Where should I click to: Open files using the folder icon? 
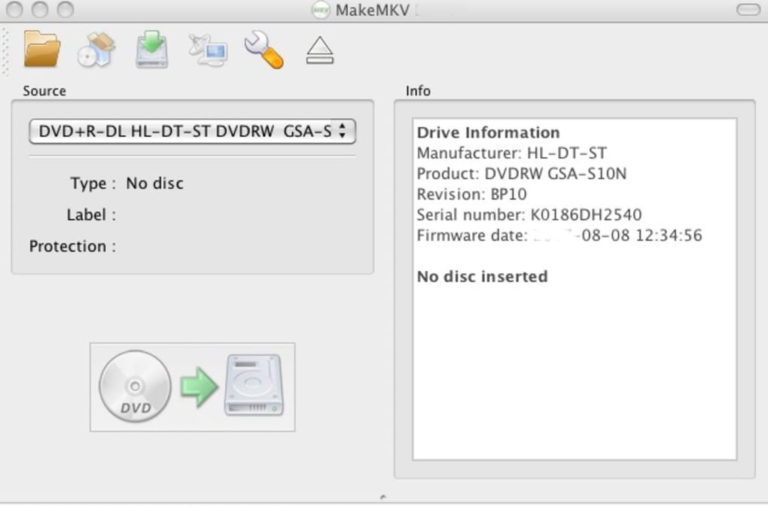[42, 48]
